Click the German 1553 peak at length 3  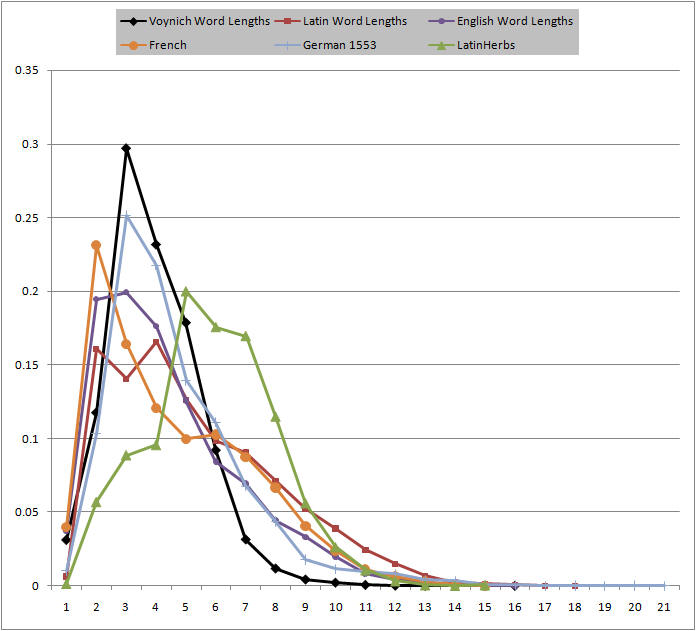pyautogui.click(x=126, y=215)
